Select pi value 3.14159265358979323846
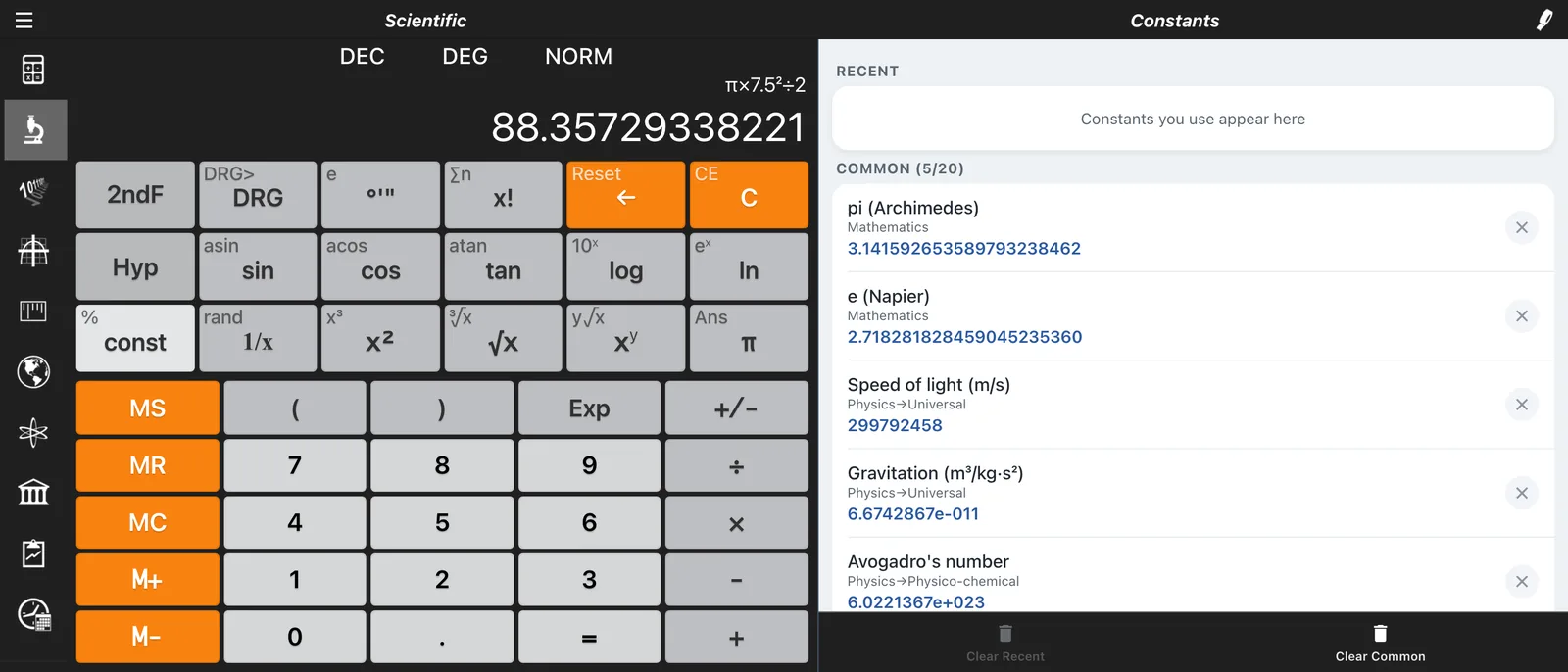Image resolution: width=1568 pixels, height=672 pixels. click(x=964, y=248)
